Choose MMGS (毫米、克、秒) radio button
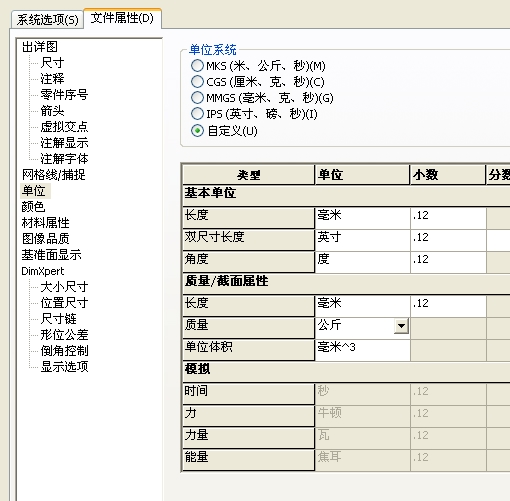 [197, 98]
